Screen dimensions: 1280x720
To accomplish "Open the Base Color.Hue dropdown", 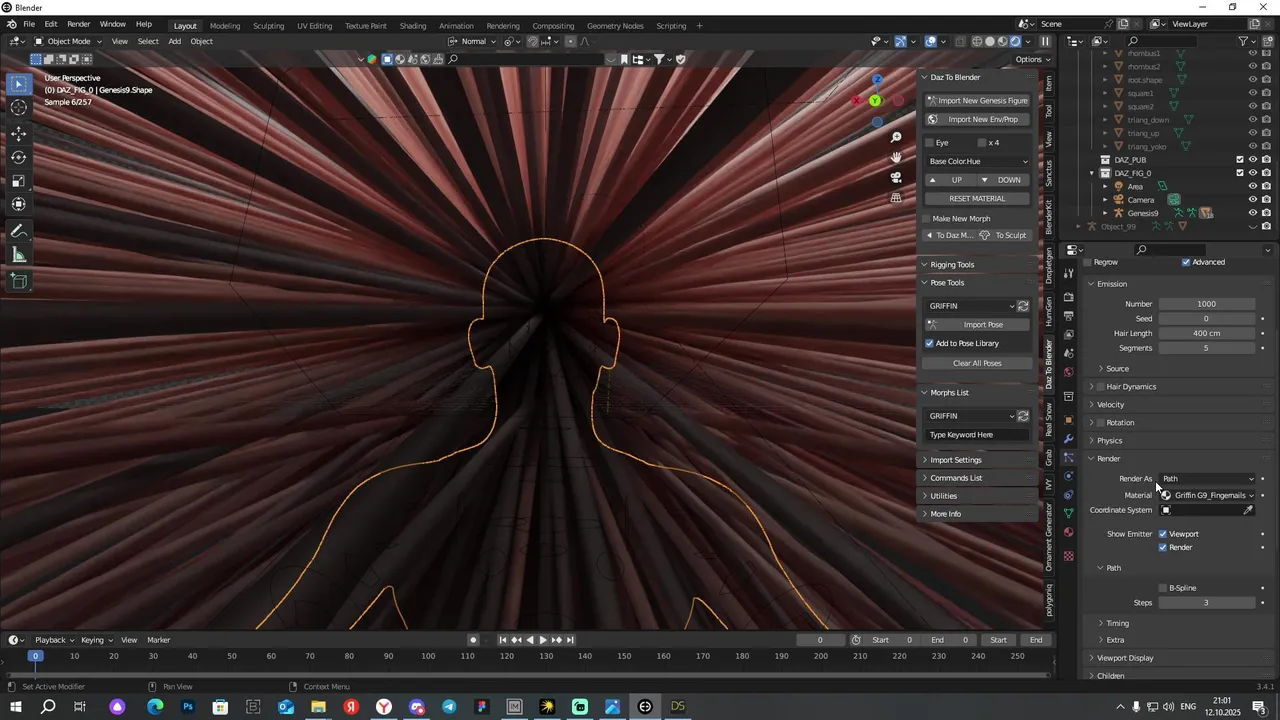I will pos(978,162).
